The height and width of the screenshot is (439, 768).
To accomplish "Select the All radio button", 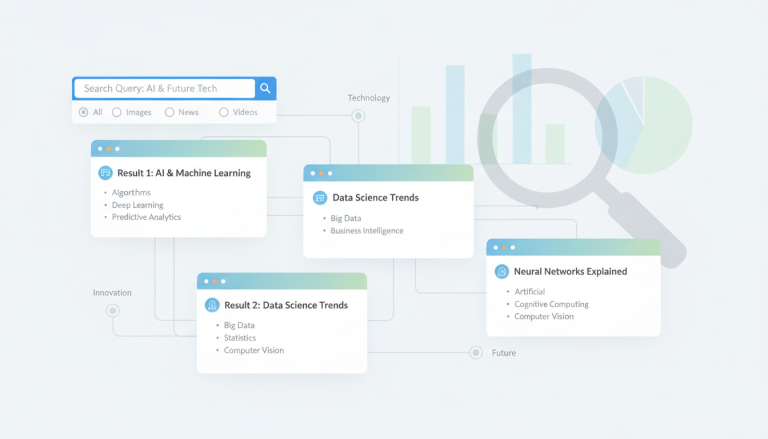I will [x=83, y=112].
